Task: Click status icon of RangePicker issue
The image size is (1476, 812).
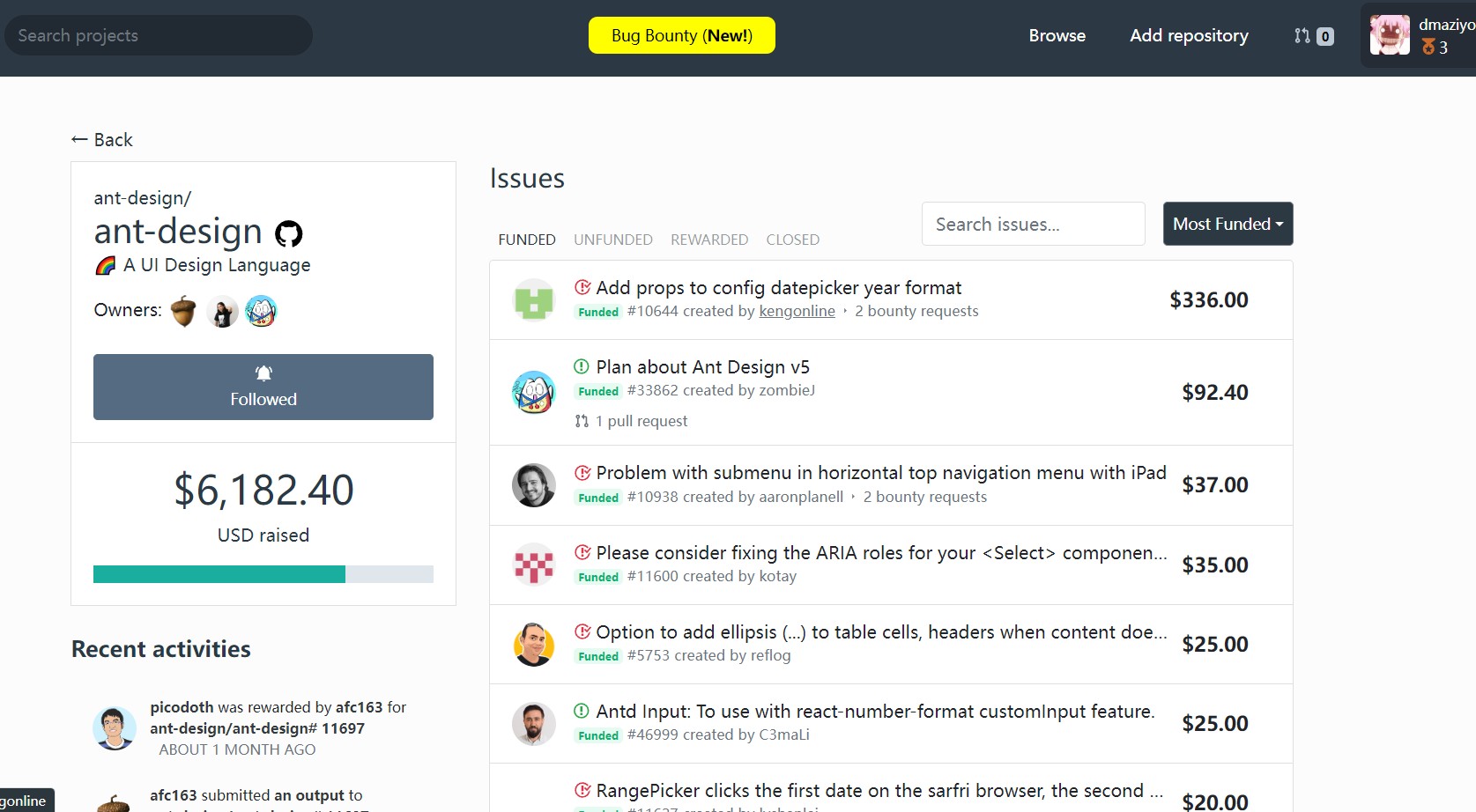Action: (582, 790)
